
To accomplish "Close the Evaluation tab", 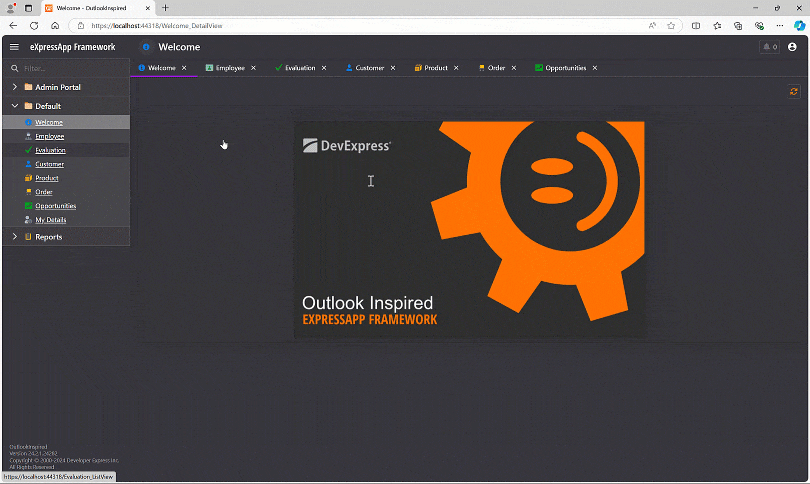I will pos(325,68).
